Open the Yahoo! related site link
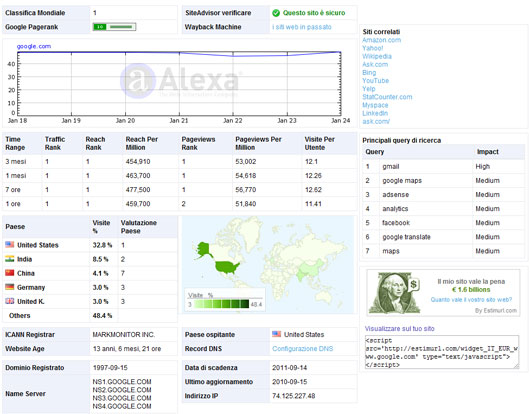This screenshot has height=414, width=530. click(x=373, y=48)
